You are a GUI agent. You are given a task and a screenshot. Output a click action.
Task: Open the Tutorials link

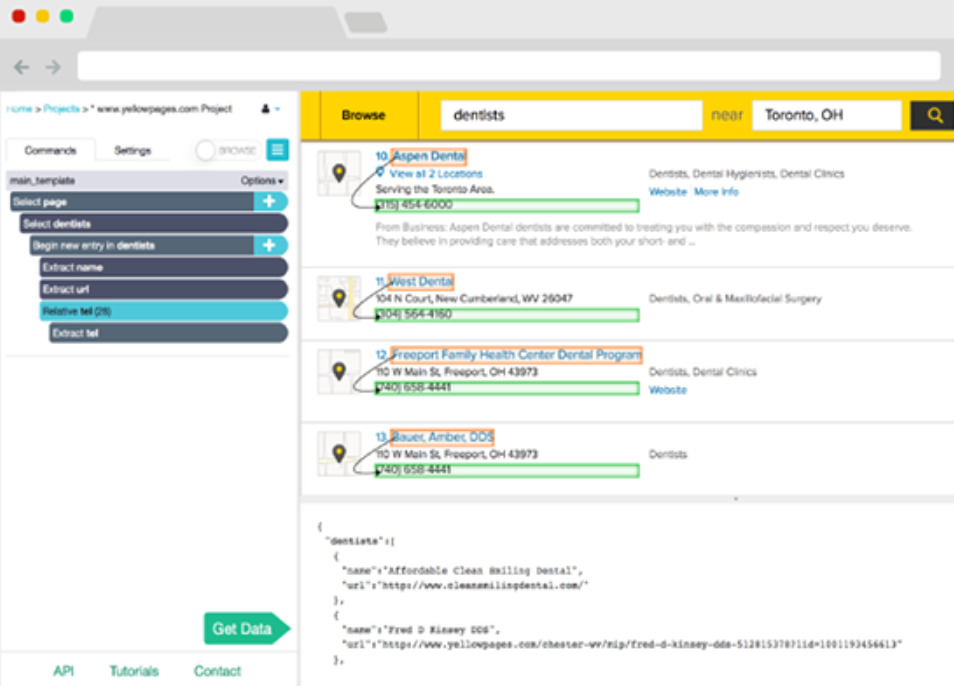(x=134, y=671)
